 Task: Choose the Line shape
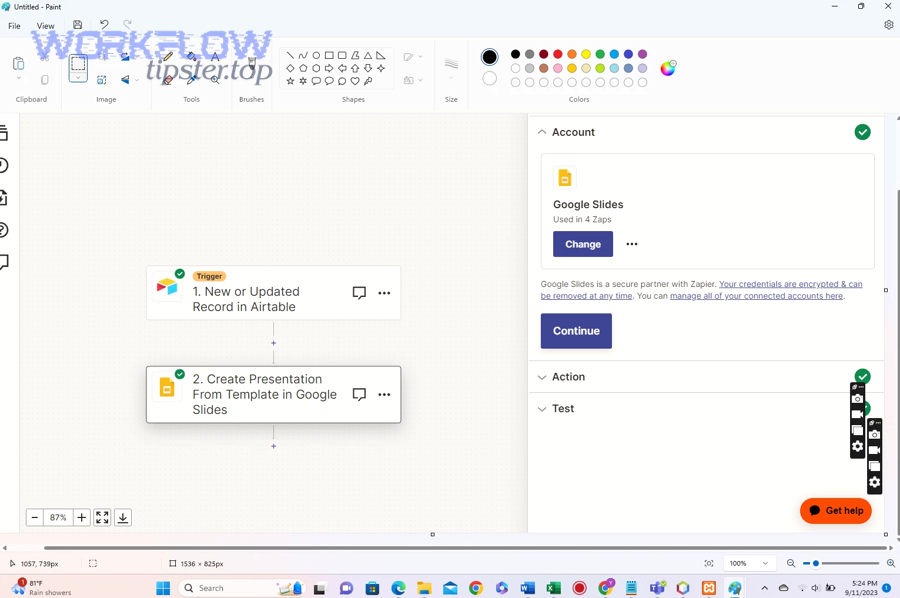pos(290,56)
